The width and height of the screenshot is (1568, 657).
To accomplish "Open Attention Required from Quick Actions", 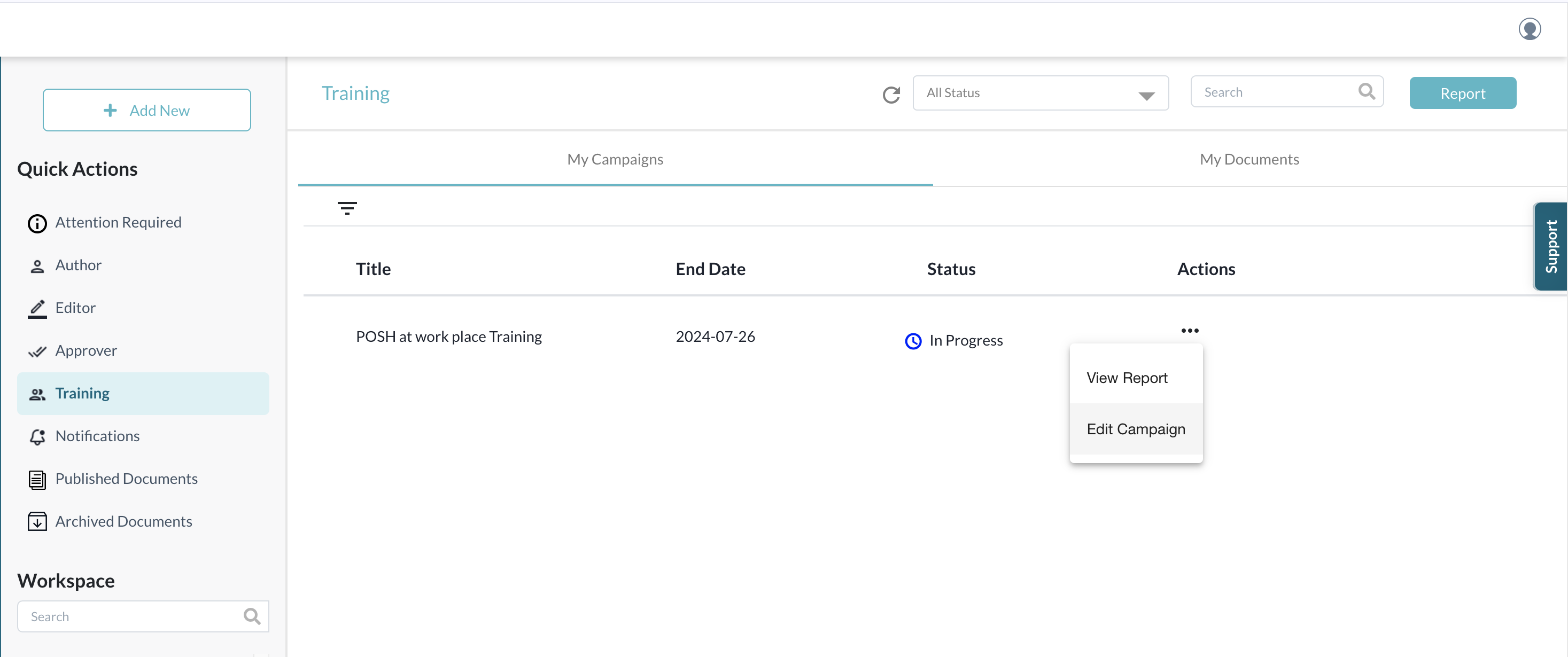I will [x=118, y=223].
